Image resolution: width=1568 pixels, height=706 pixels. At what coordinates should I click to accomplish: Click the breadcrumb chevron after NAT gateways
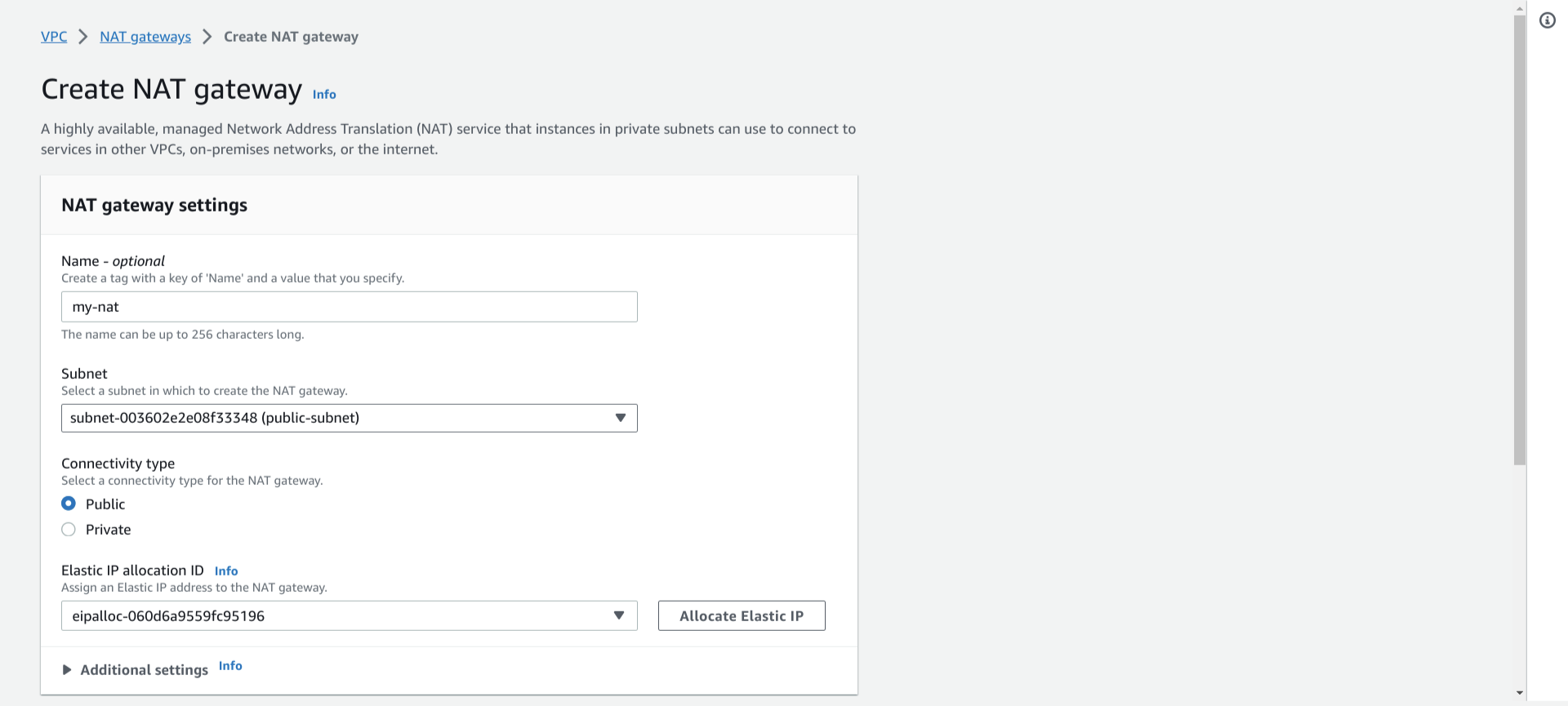point(207,37)
